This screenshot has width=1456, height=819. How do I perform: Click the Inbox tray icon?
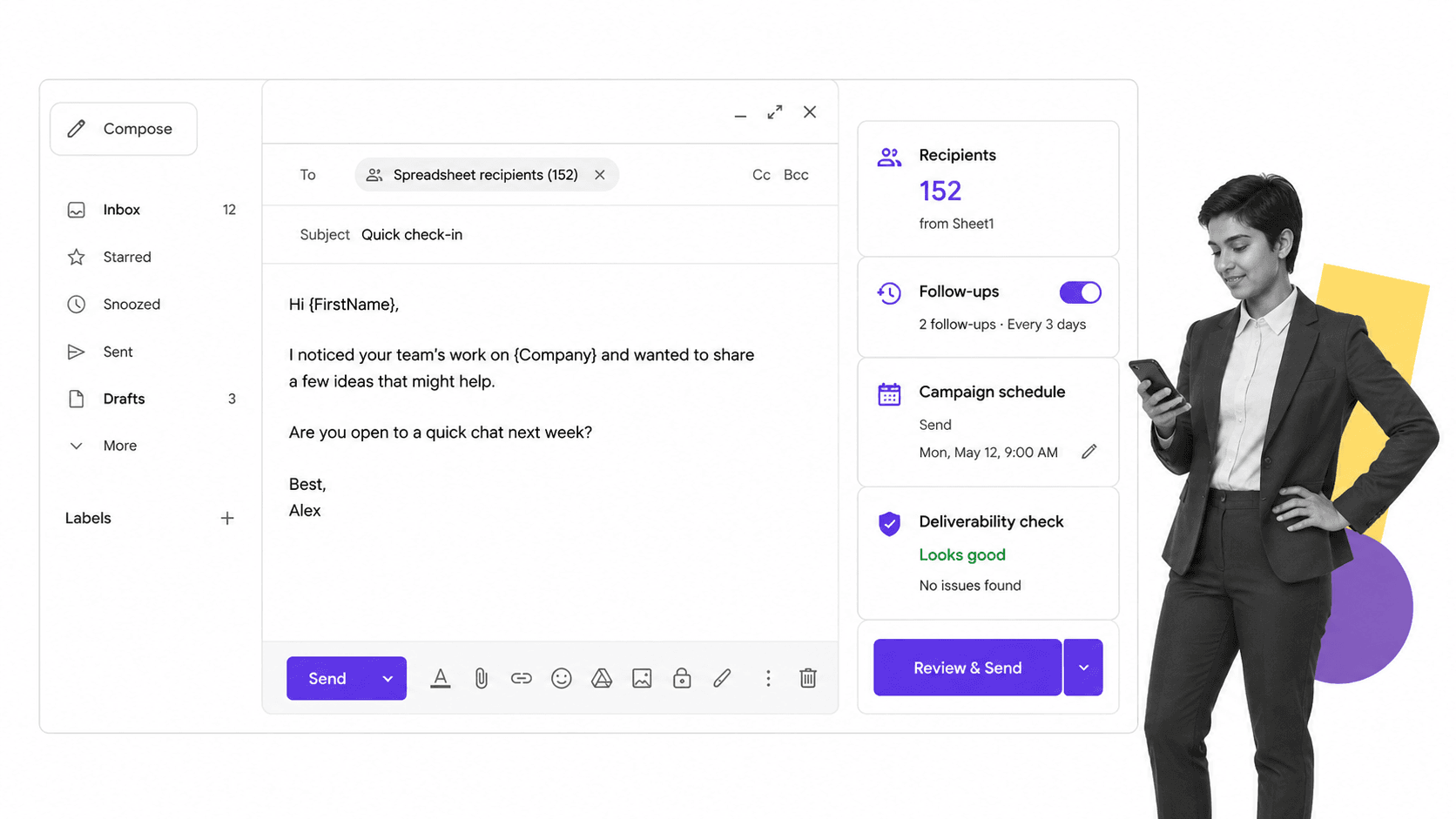pyautogui.click(x=77, y=210)
